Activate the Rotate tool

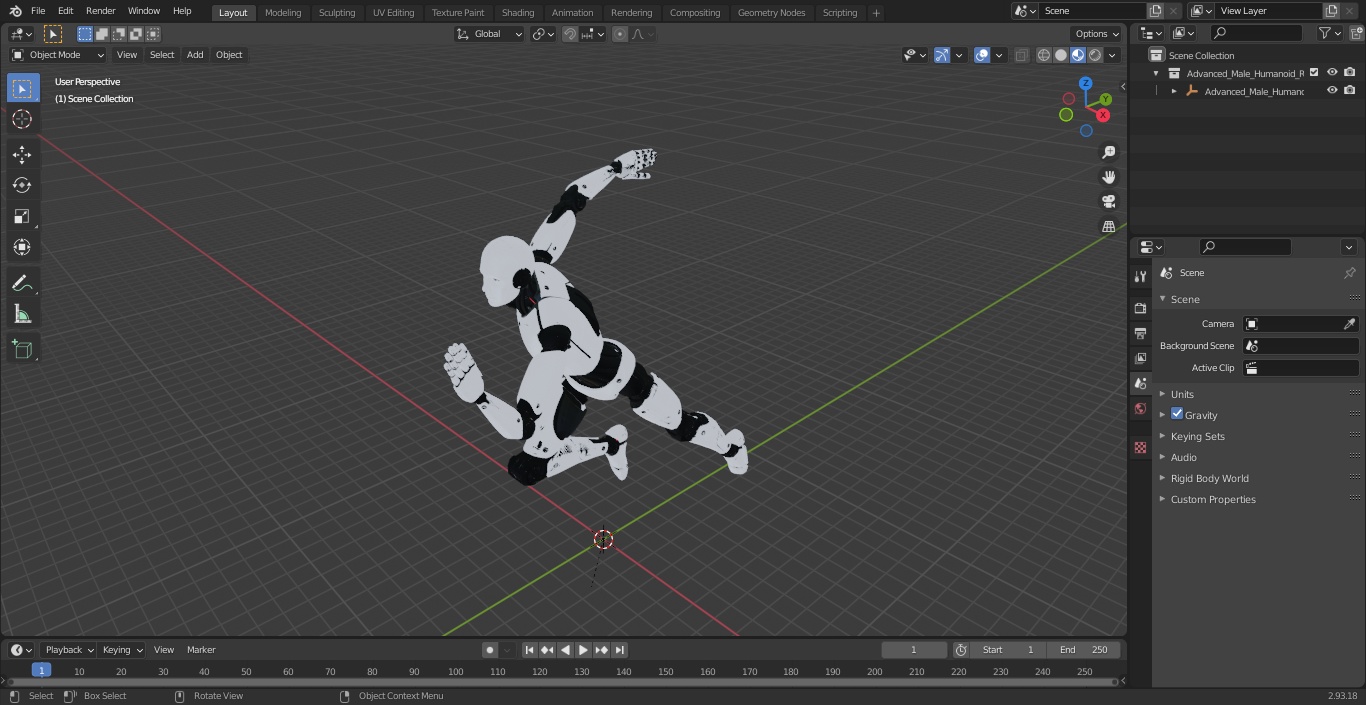pos(22,185)
